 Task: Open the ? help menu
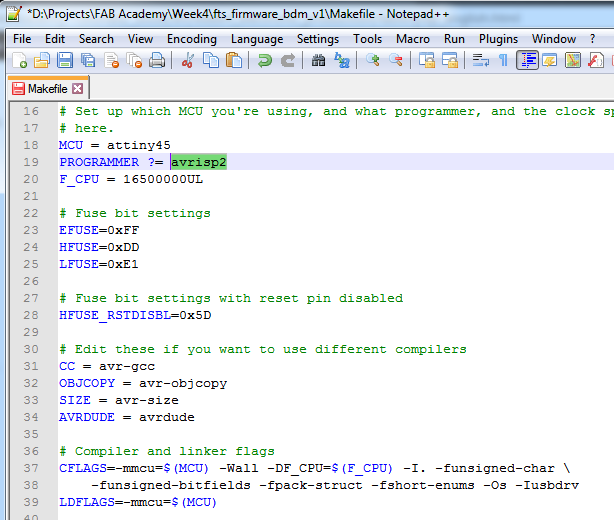[x=592, y=39]
